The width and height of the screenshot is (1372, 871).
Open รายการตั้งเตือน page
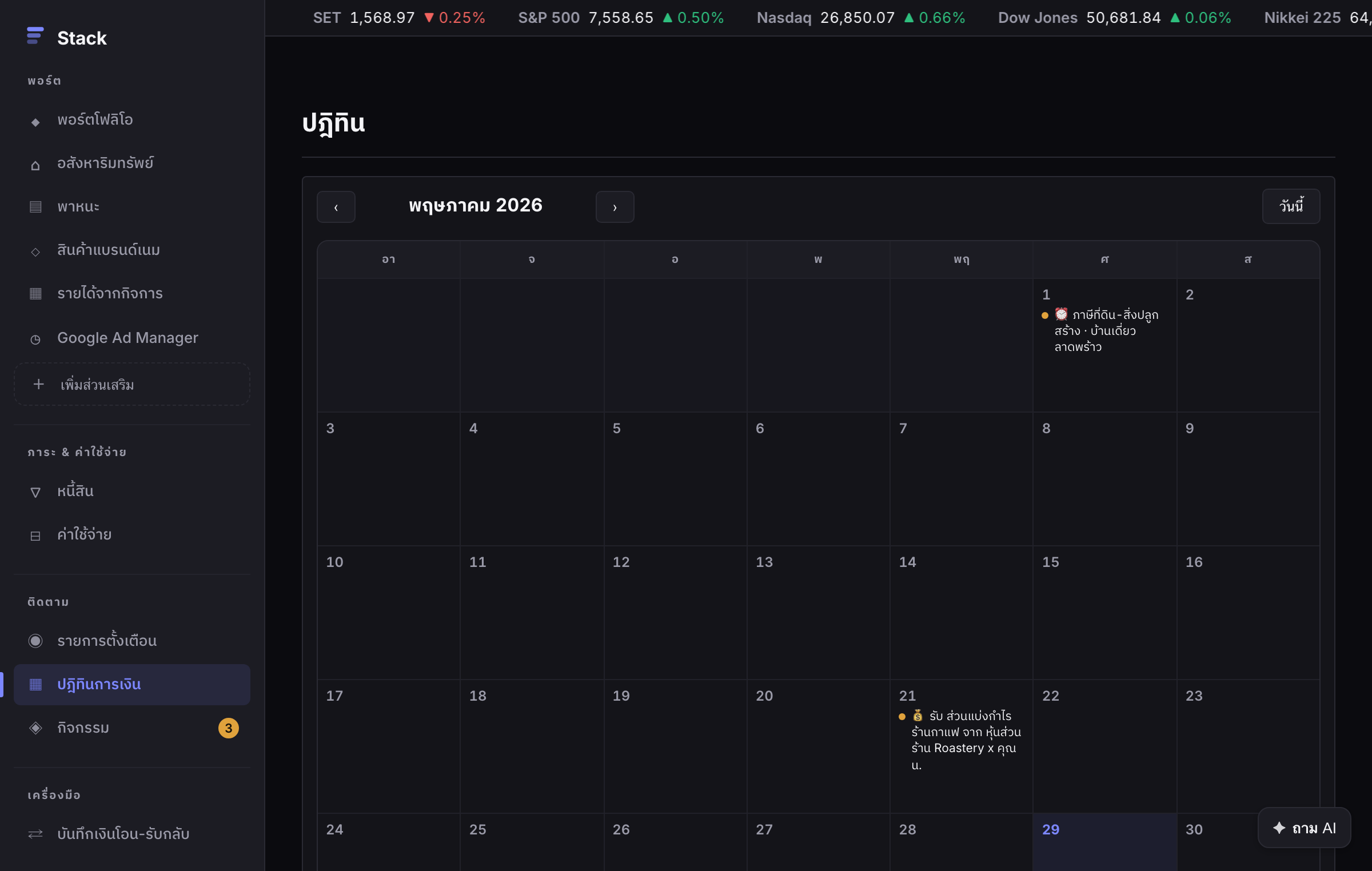pyautogui.click(x=132, y=641)
